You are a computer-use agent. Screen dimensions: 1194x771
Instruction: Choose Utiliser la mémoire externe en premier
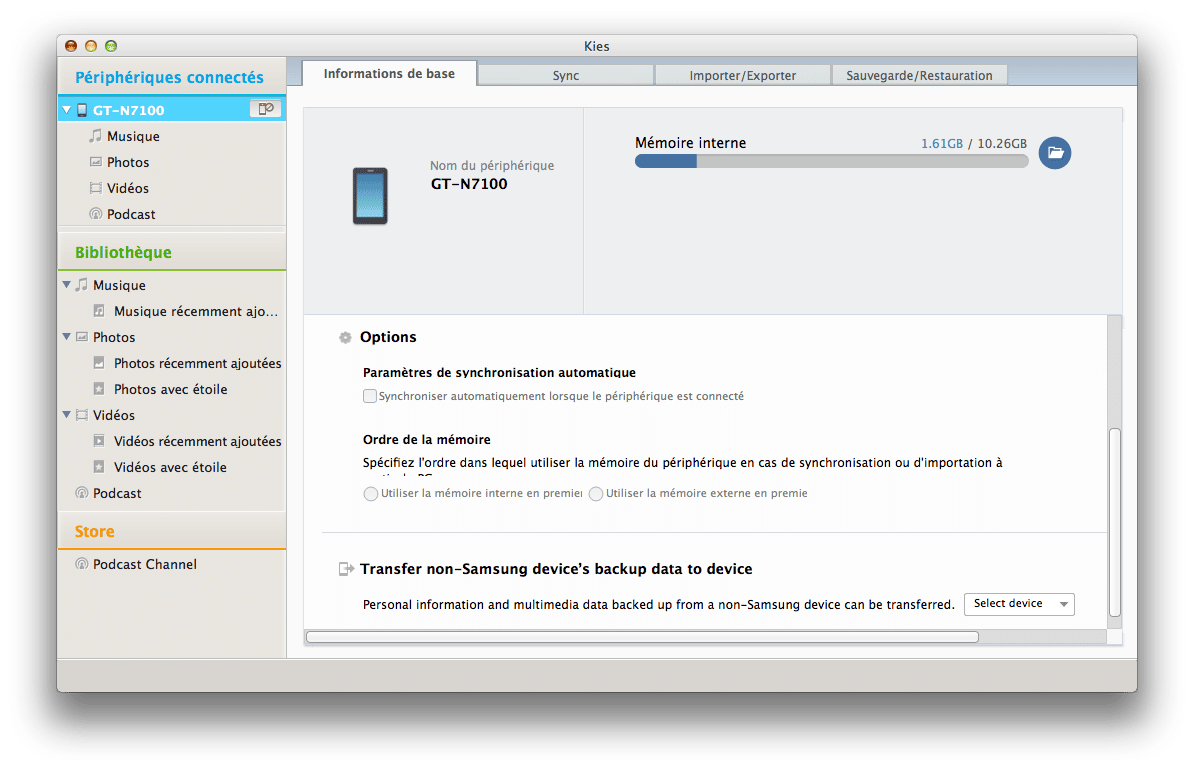click(x=596, y=494)
